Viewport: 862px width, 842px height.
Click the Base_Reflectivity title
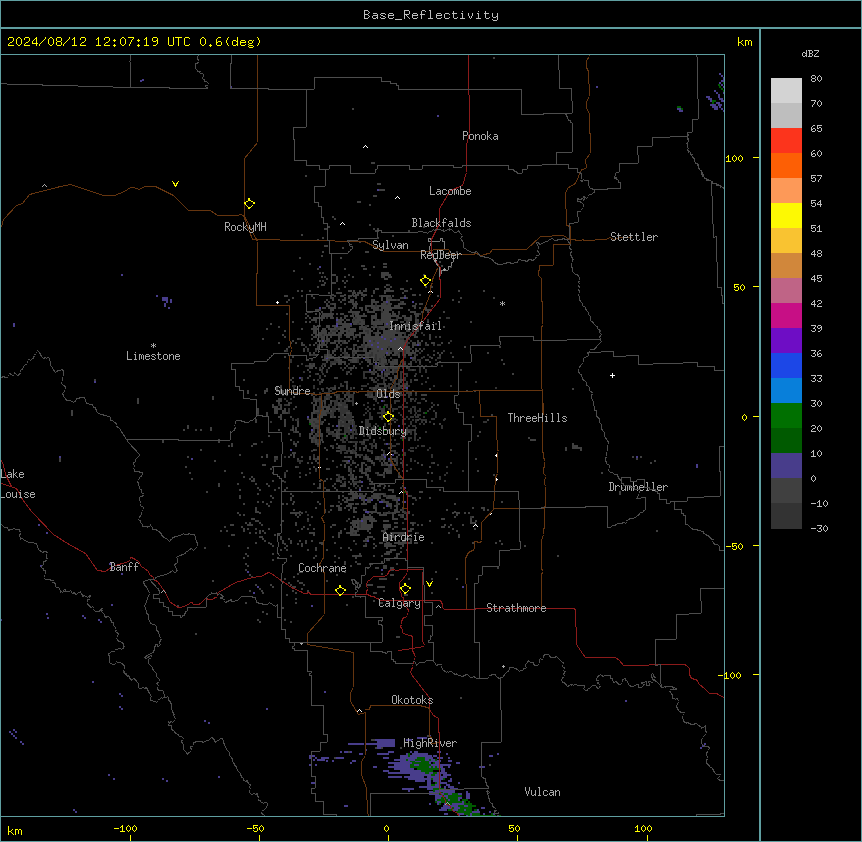coord(431,15)
